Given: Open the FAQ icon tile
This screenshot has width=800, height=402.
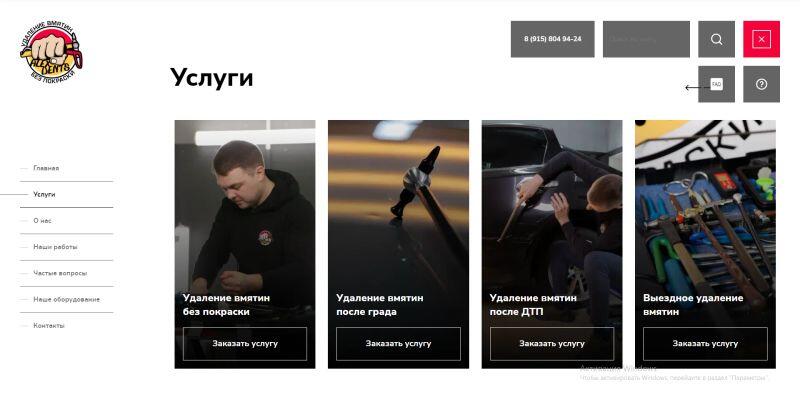Looking at the screenshot, I should [x=716, y=84].
